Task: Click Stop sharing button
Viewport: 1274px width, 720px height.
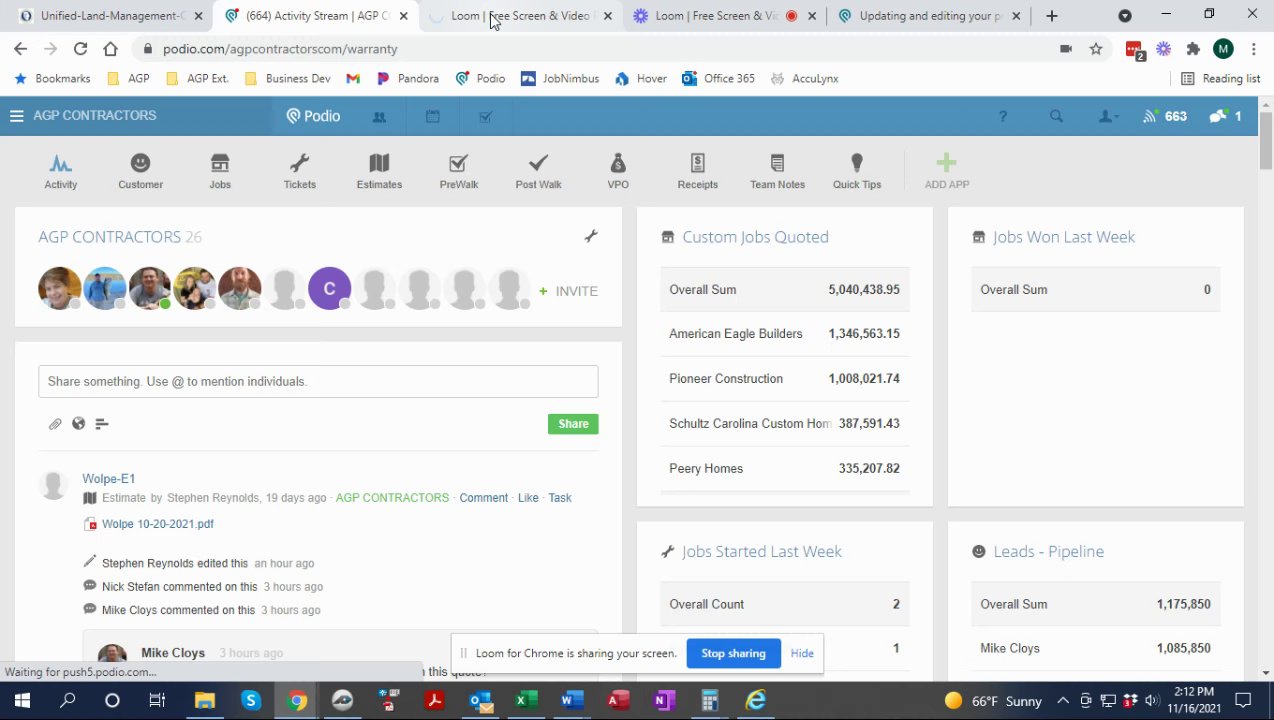Action: pos(733,653)
